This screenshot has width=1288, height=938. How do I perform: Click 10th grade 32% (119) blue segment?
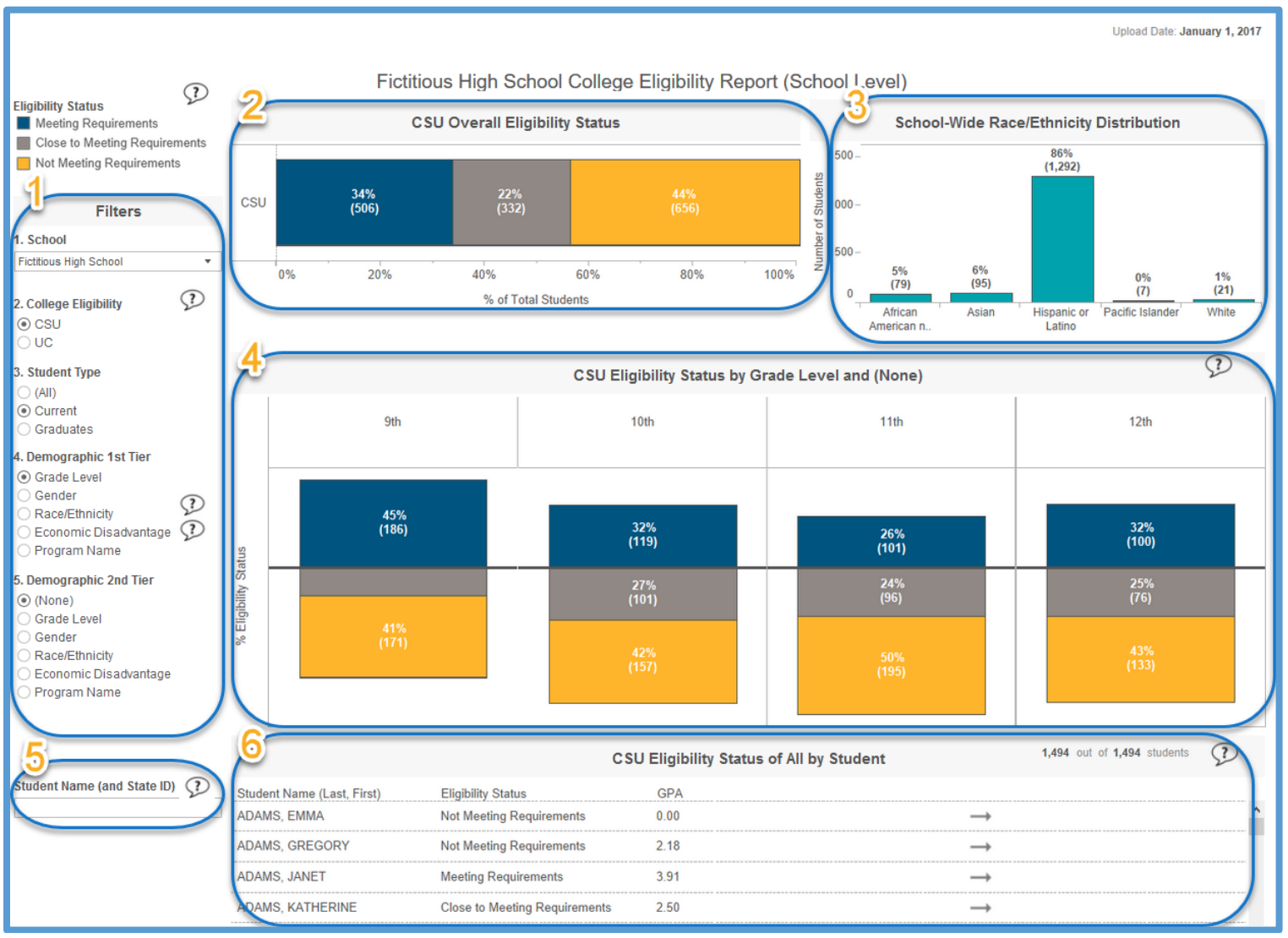643,537
